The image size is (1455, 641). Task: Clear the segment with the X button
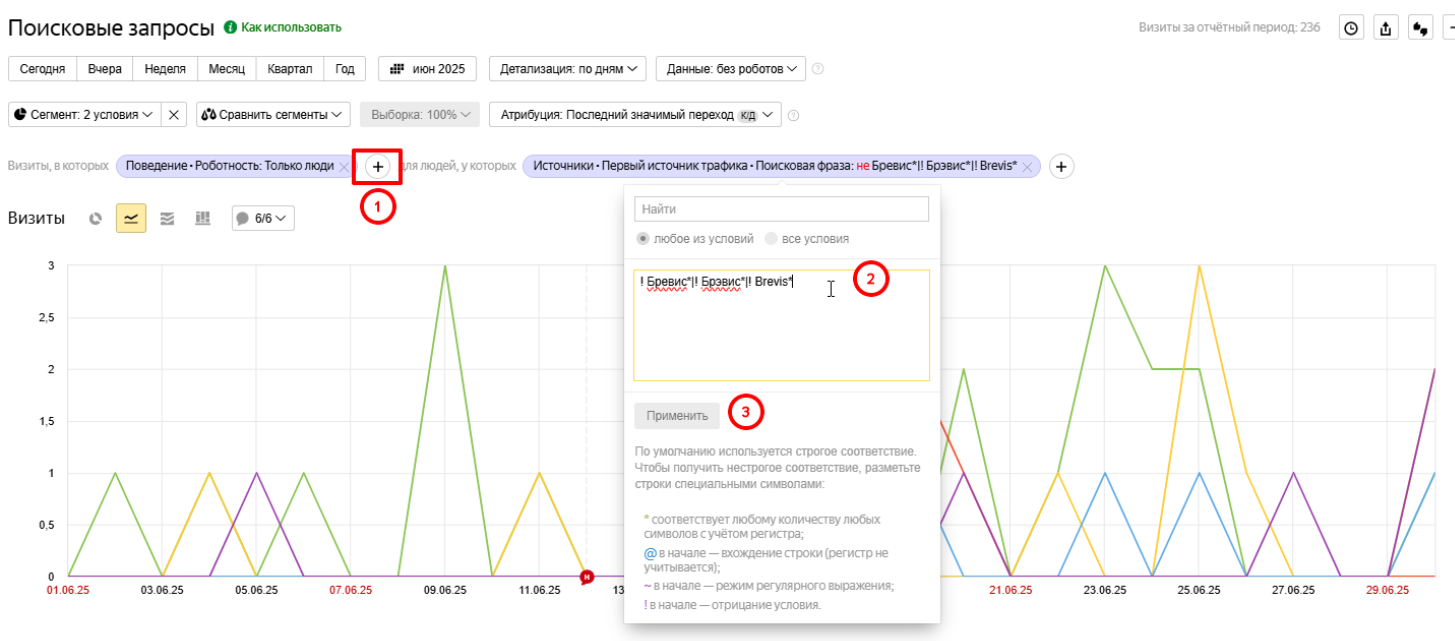pyautogui.click(x=174, y=115)
